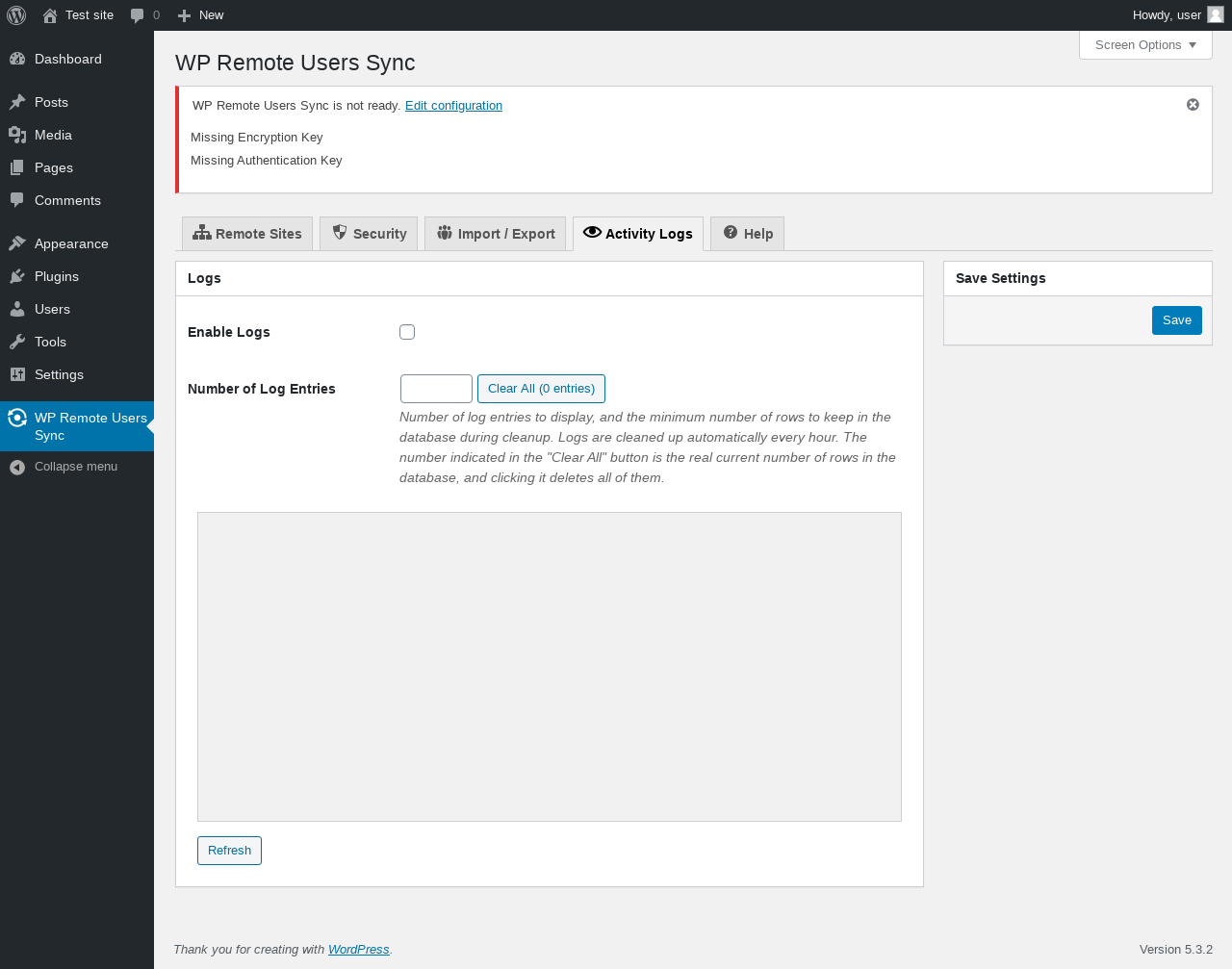Viewport: 1232px width, 969px height.
Task: Click the Tools wrench icon
Action: point(17,342)
